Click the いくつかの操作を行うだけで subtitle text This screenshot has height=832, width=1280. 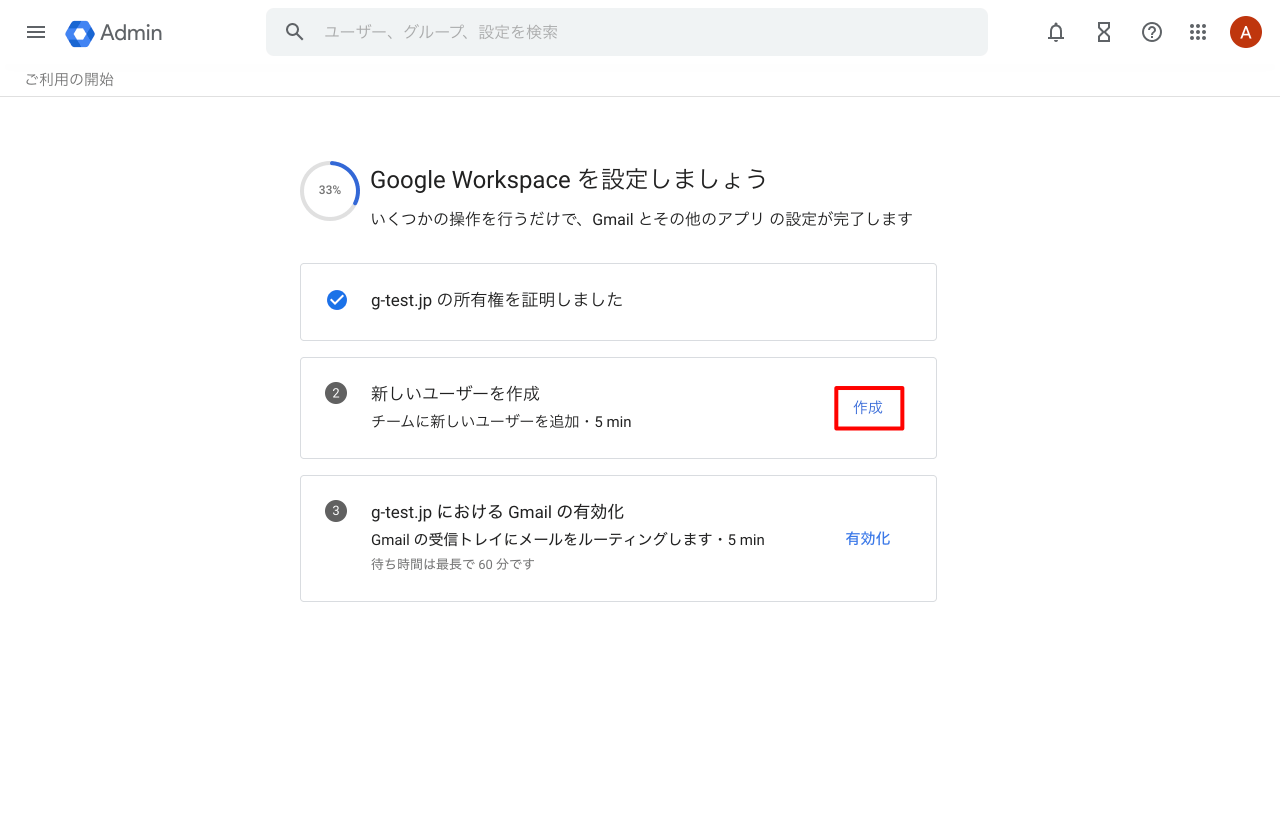(641, 219)
